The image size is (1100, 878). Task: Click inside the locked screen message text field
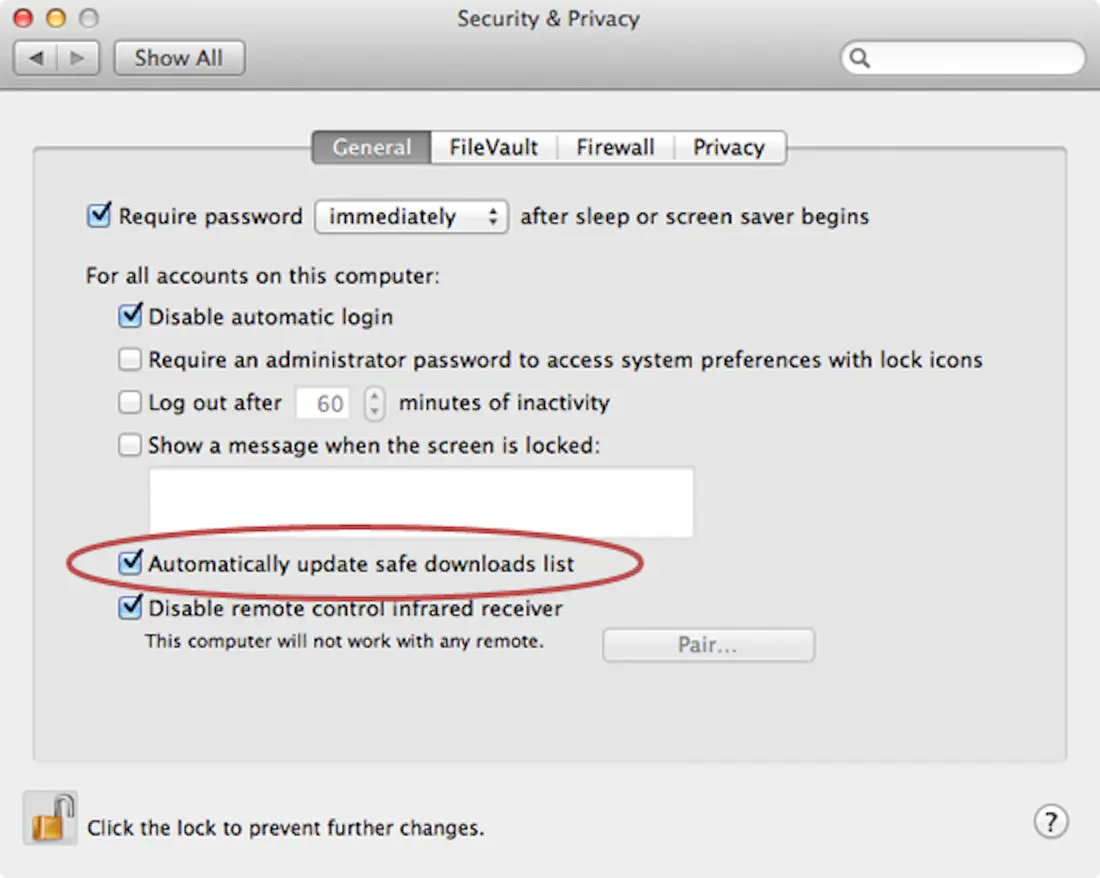pyautogui.click(x=420, y=501)
